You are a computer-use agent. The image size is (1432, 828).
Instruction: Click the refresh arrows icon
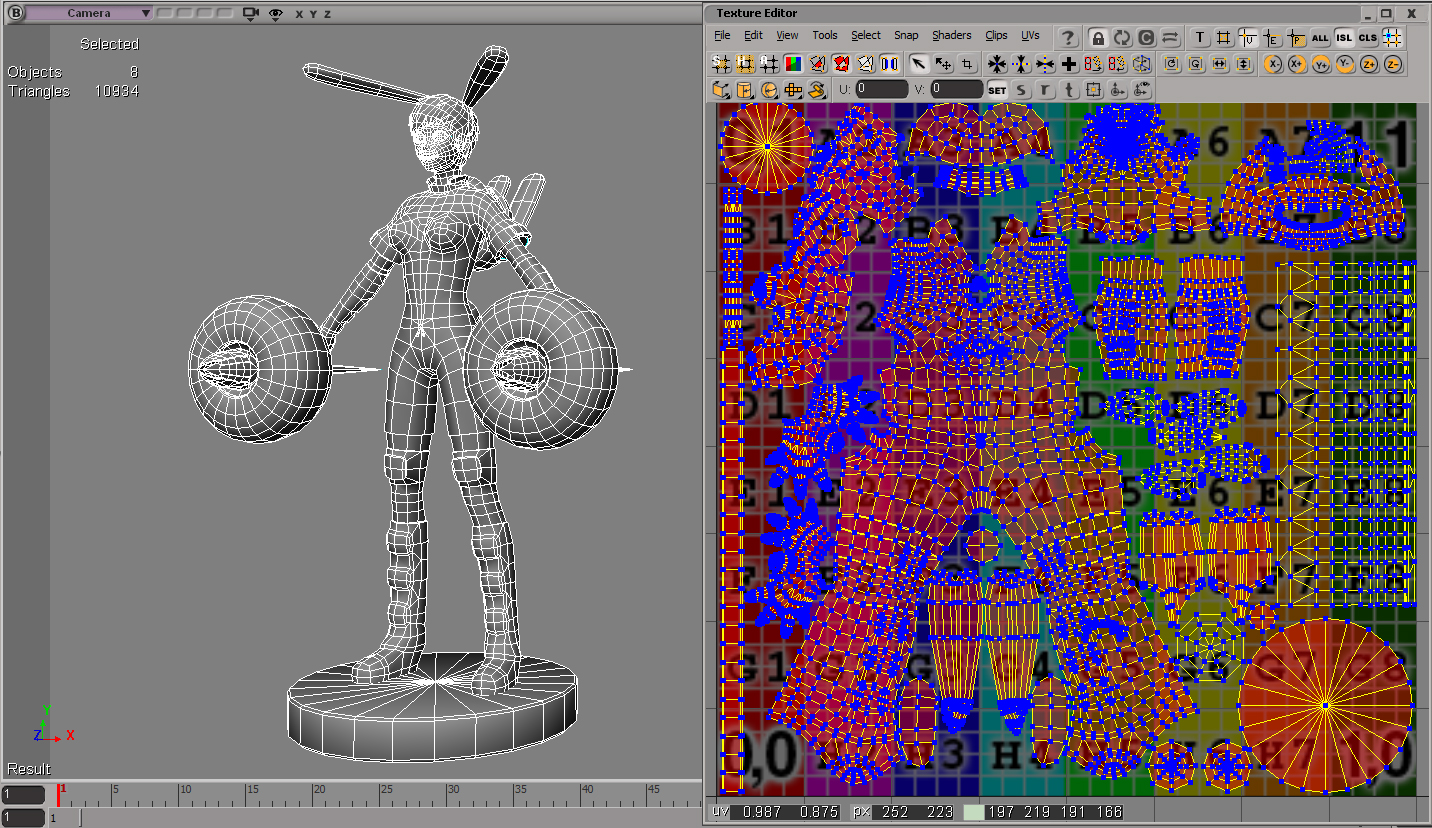point(1122,39)
